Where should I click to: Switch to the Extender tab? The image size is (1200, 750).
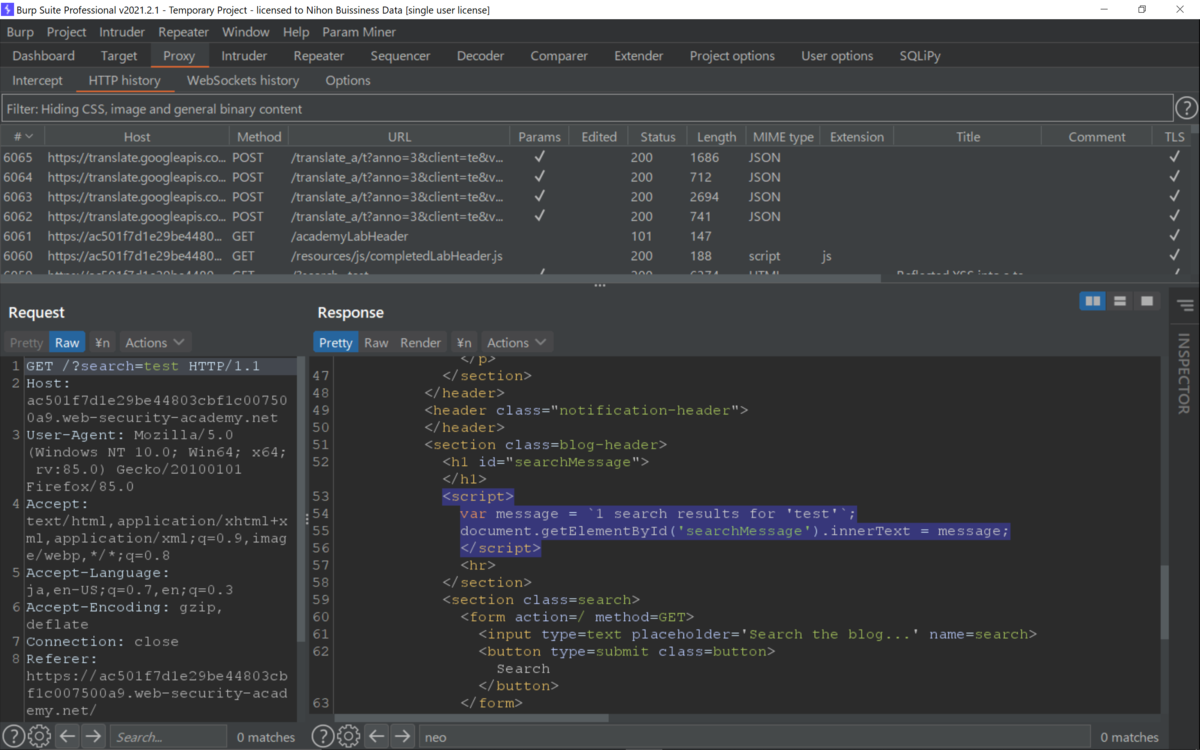point(639,56)
